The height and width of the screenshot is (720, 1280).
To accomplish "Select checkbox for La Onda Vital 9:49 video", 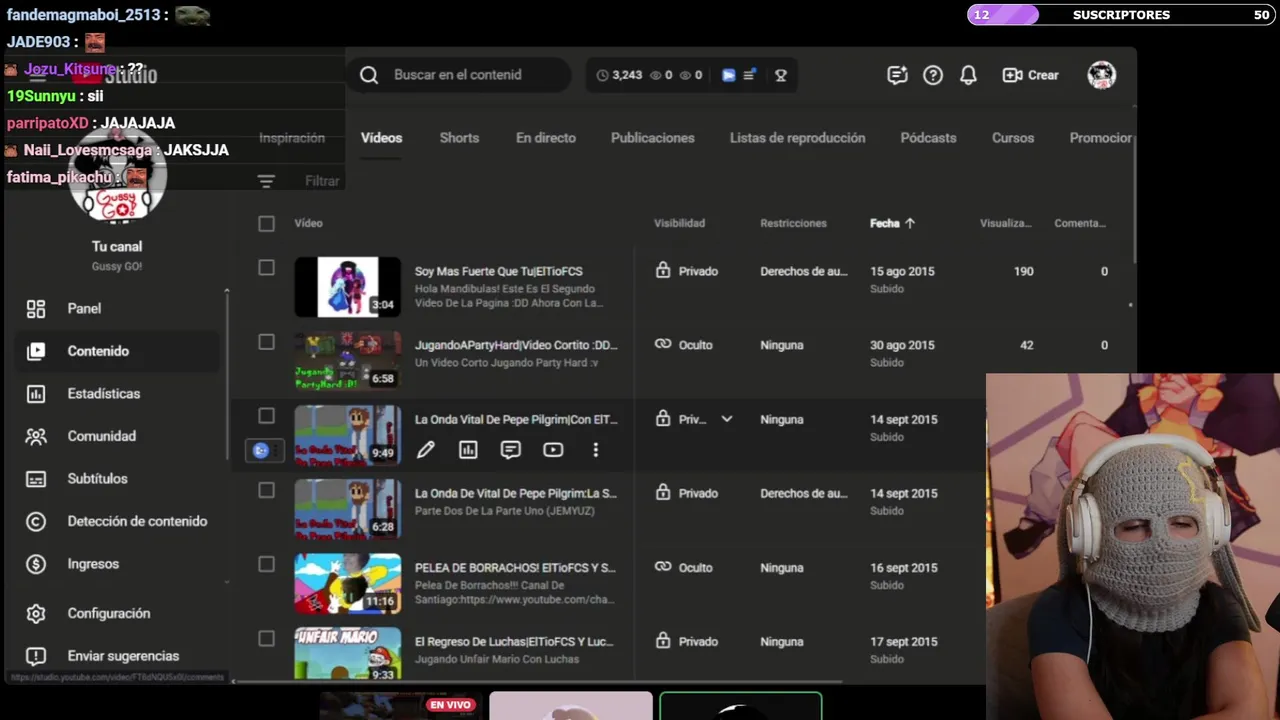I will pyautogui.click(x=266, y=416).
